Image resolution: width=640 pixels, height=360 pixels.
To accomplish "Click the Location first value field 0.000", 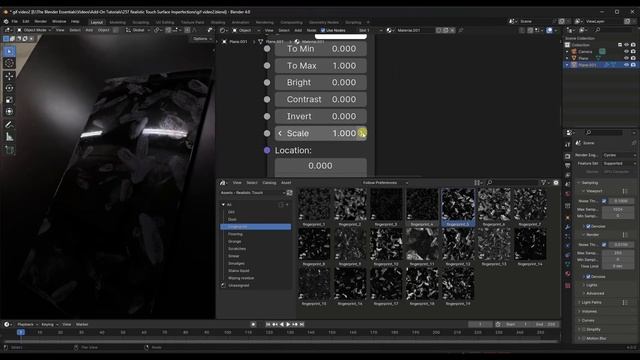I will [321, 166].
